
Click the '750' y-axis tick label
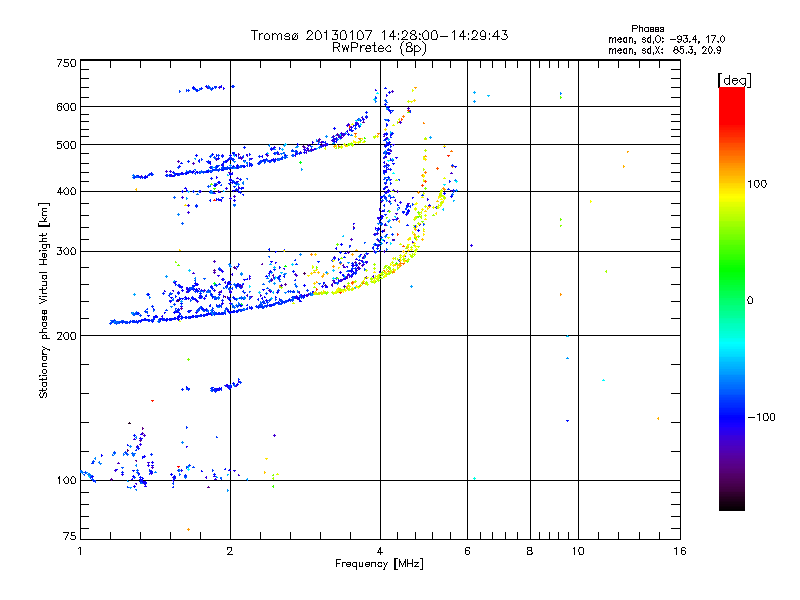(x=66, y=63)
